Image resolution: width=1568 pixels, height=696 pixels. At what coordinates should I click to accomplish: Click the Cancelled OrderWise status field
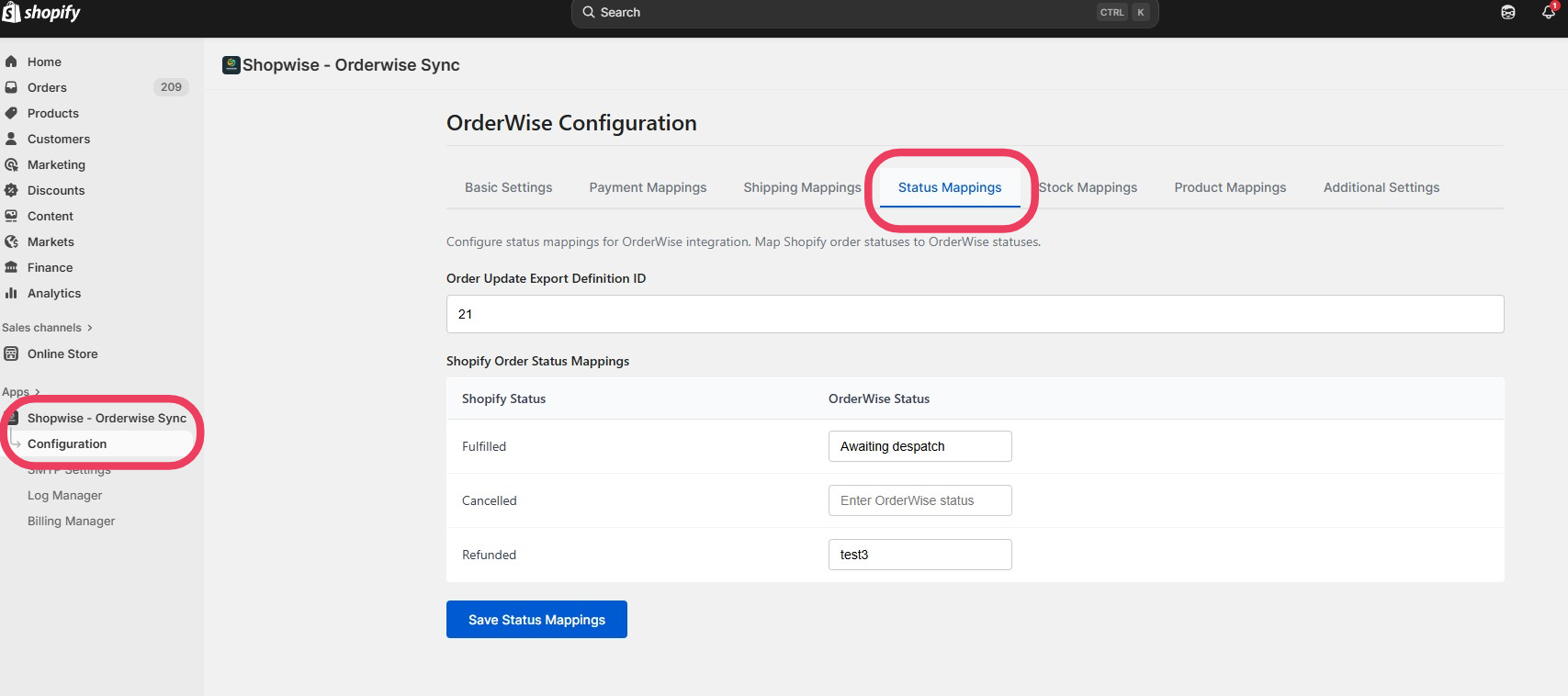tap(919, 500)
